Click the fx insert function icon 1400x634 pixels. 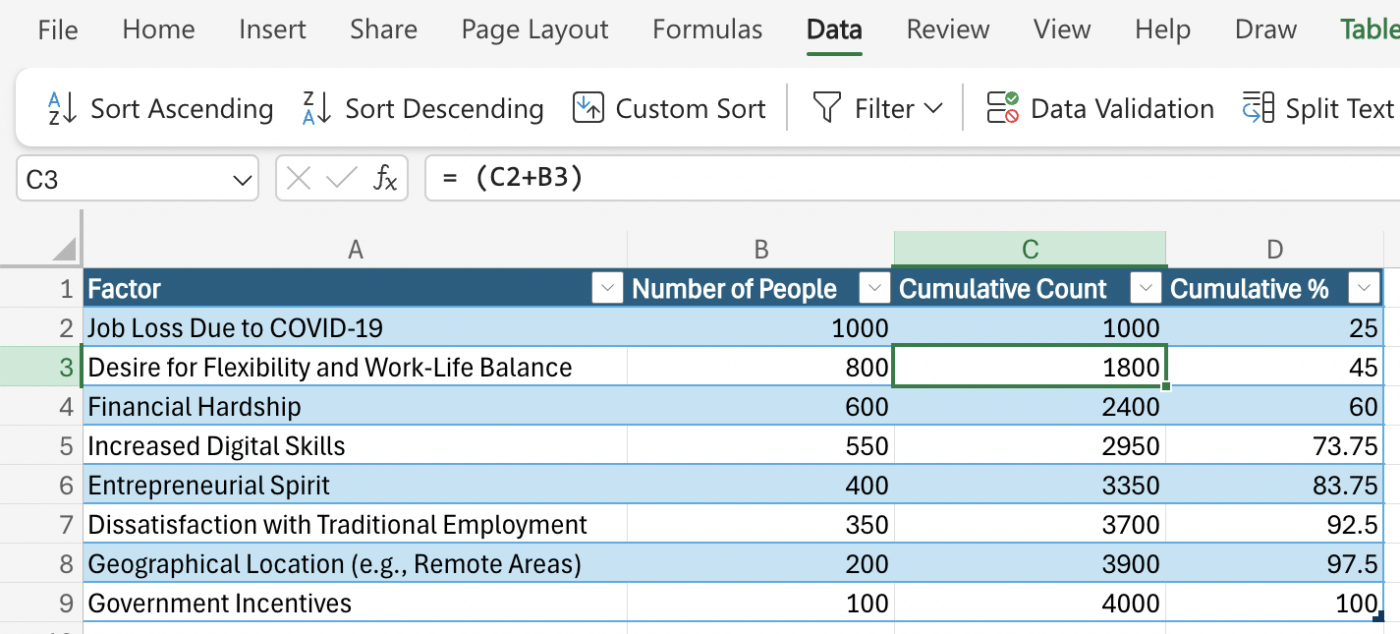[385, 179]
